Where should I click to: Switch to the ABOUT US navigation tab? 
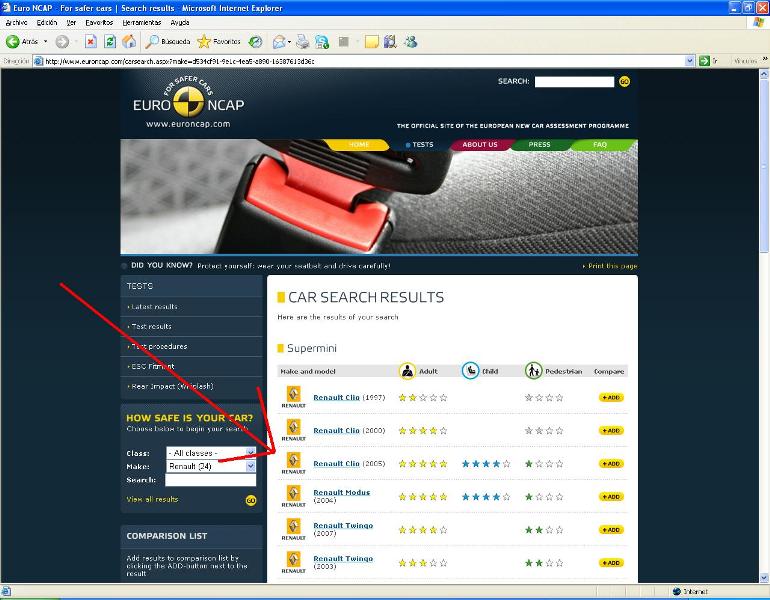pos(479,145)
